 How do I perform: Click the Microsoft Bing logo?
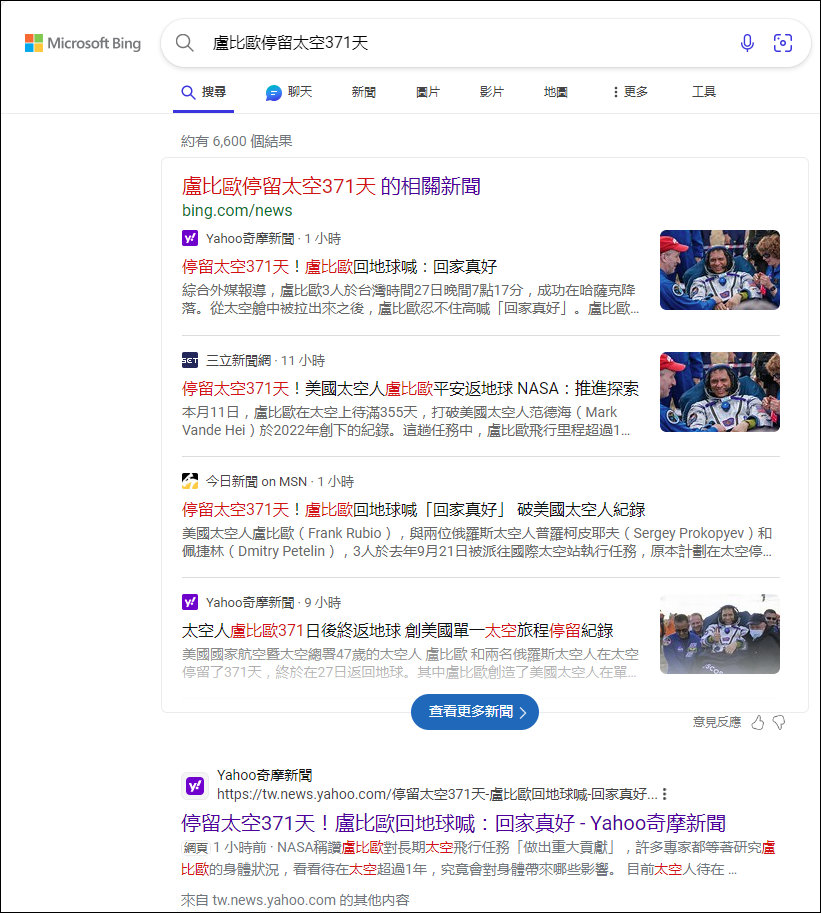tap(83, 43)
